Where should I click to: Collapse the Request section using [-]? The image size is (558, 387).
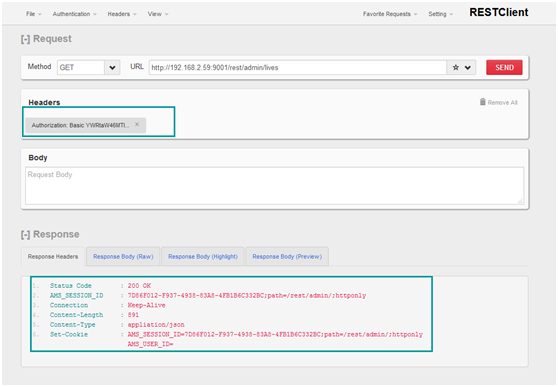point(25,39)
